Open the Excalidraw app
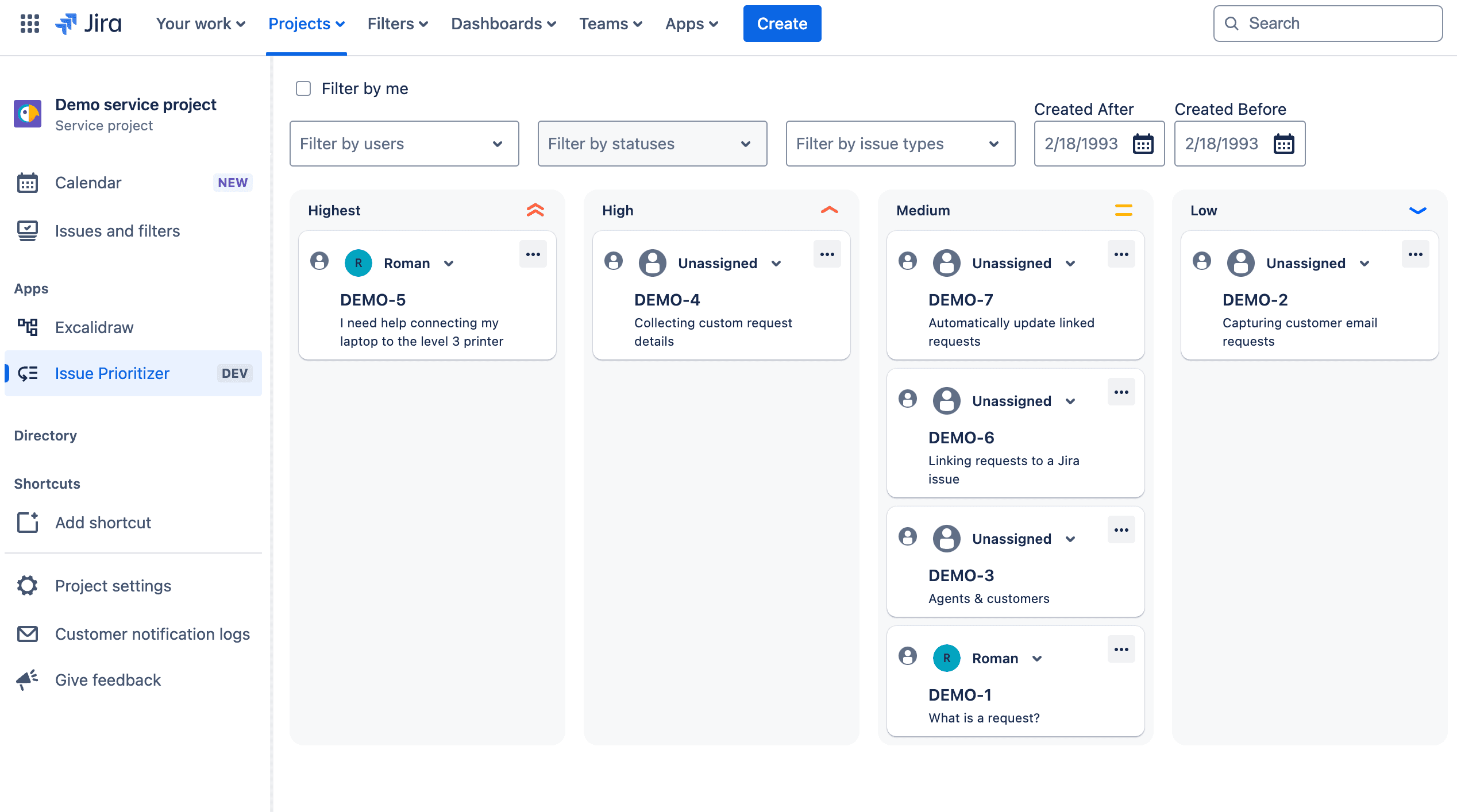The width and height of the screenshot is (1457, 812). 133,327
